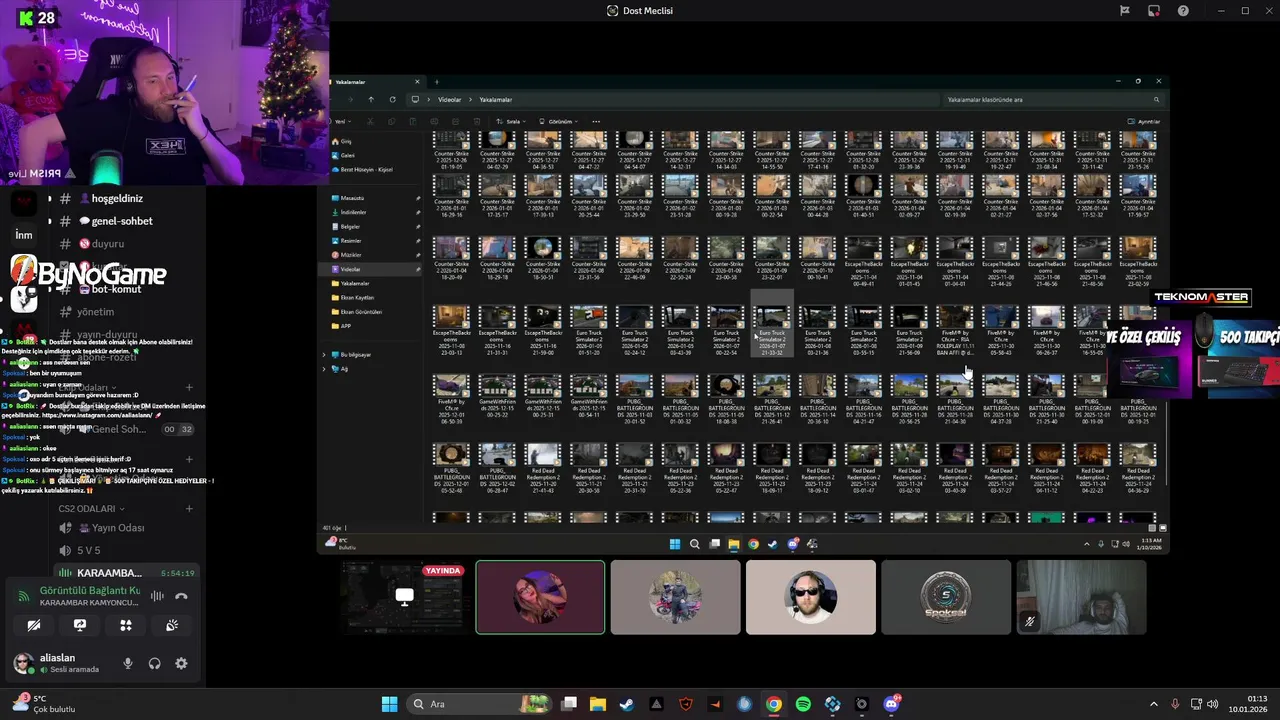Close the Yakalamalar tab in shared Explorer
Viewport: 1280px width, 720px height.
click(x=417, y=82)
